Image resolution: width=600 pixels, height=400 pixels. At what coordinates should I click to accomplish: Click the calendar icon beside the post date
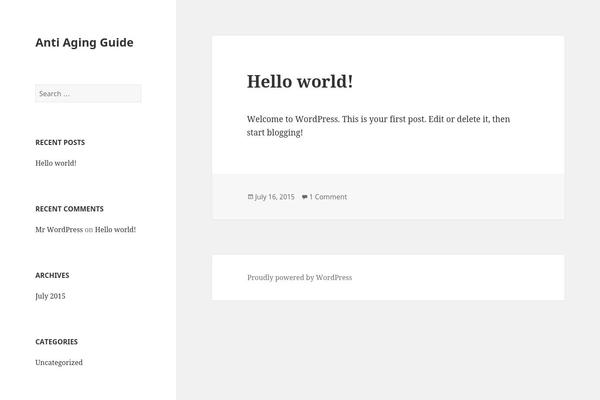coord(250,197)
